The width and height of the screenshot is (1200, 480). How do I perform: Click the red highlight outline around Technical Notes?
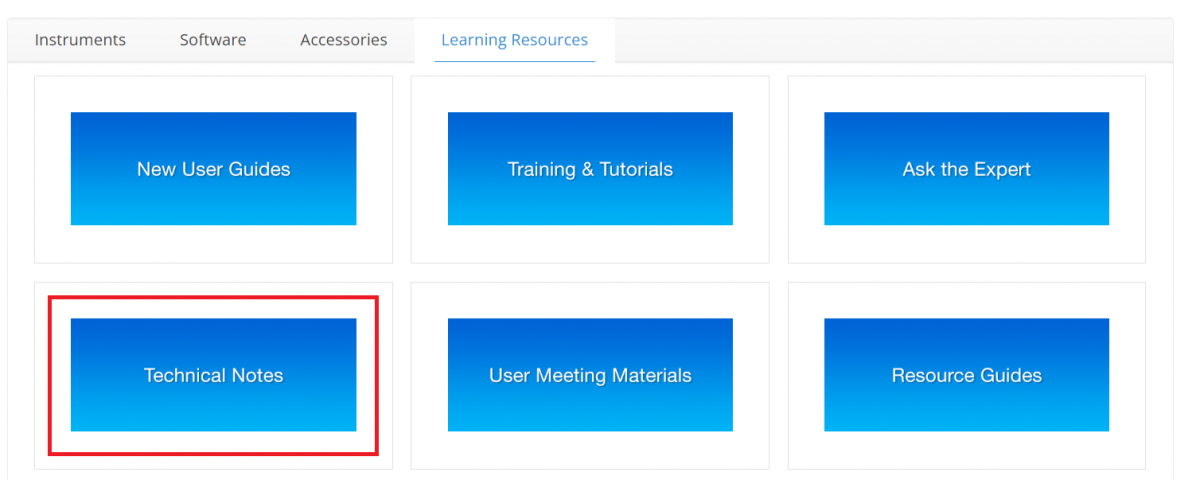pos(50,375)
